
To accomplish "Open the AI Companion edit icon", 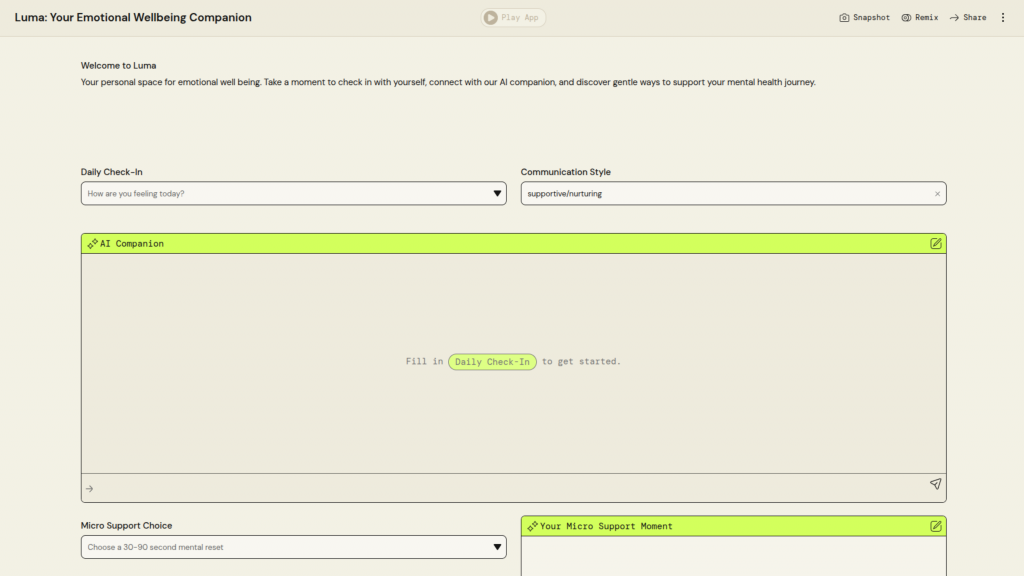I will pyautogui.click(x=936, y=243).
